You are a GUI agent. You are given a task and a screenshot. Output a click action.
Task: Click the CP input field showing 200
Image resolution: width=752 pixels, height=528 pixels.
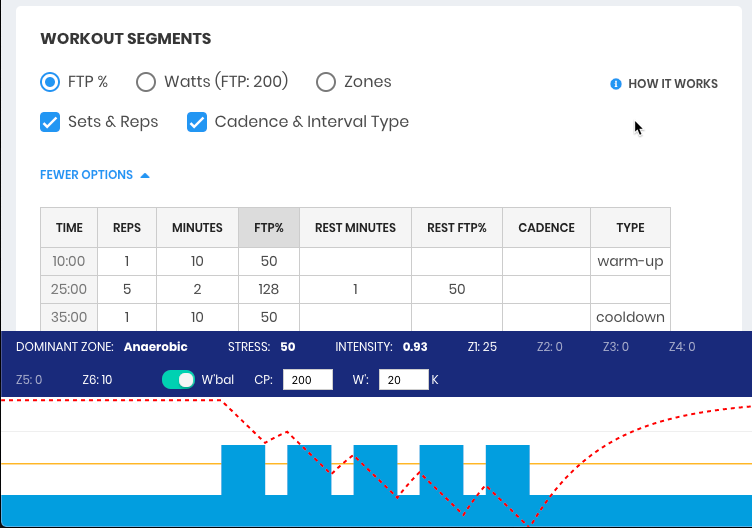pos(308,380)
